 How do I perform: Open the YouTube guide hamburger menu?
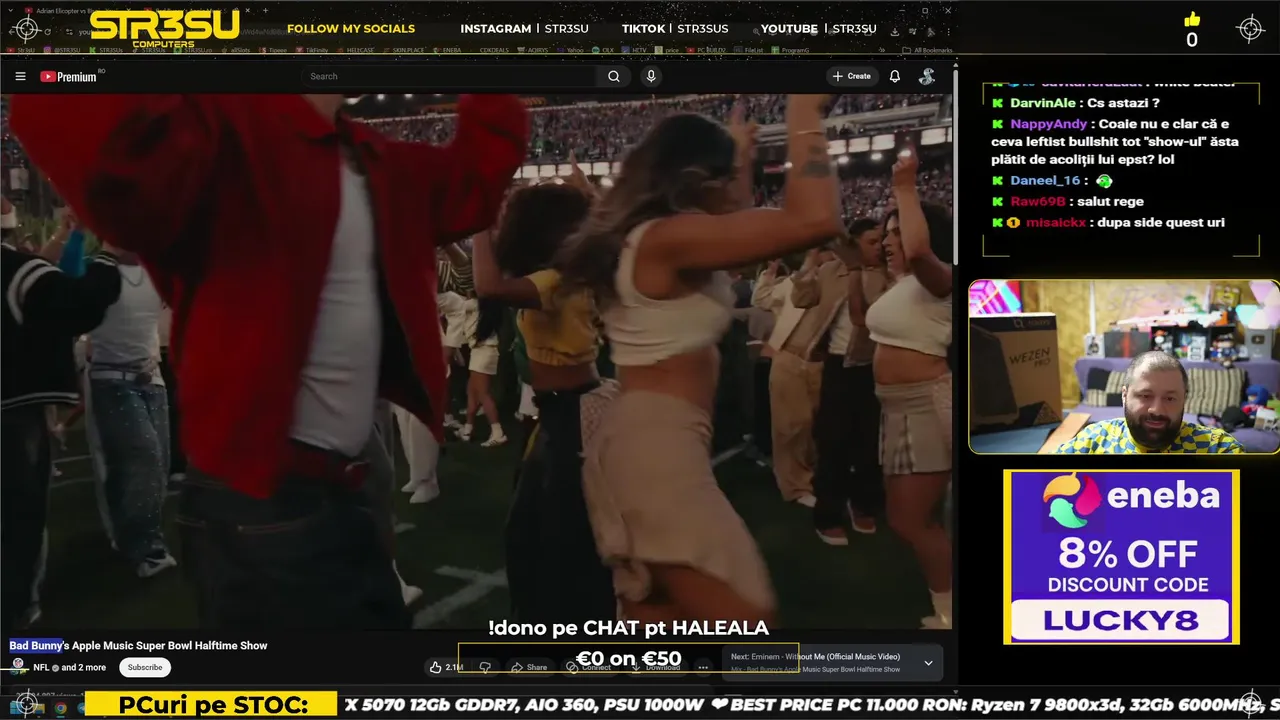point(20,76)
